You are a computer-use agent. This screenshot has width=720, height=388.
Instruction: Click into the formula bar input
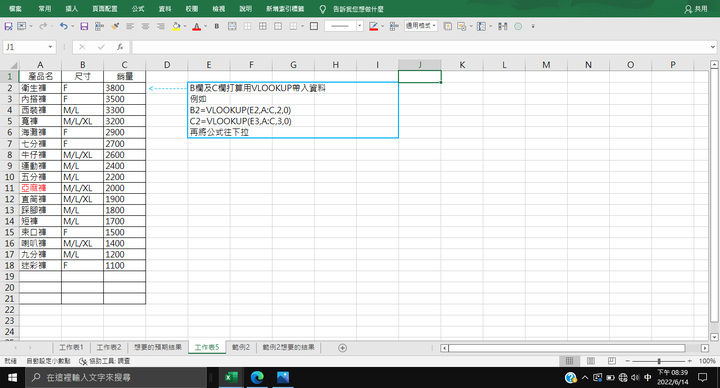pyautogui.click(x=420, y=47)
